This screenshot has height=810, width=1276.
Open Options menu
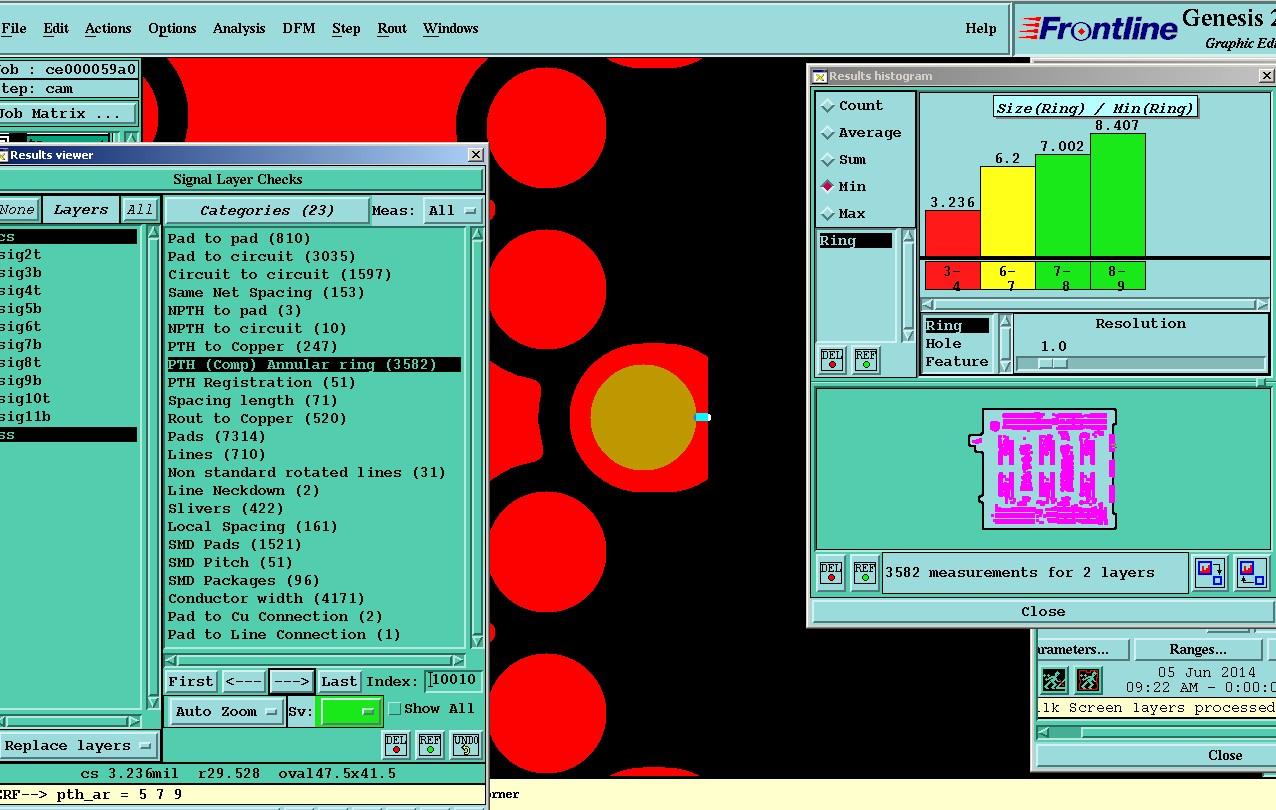172,28
